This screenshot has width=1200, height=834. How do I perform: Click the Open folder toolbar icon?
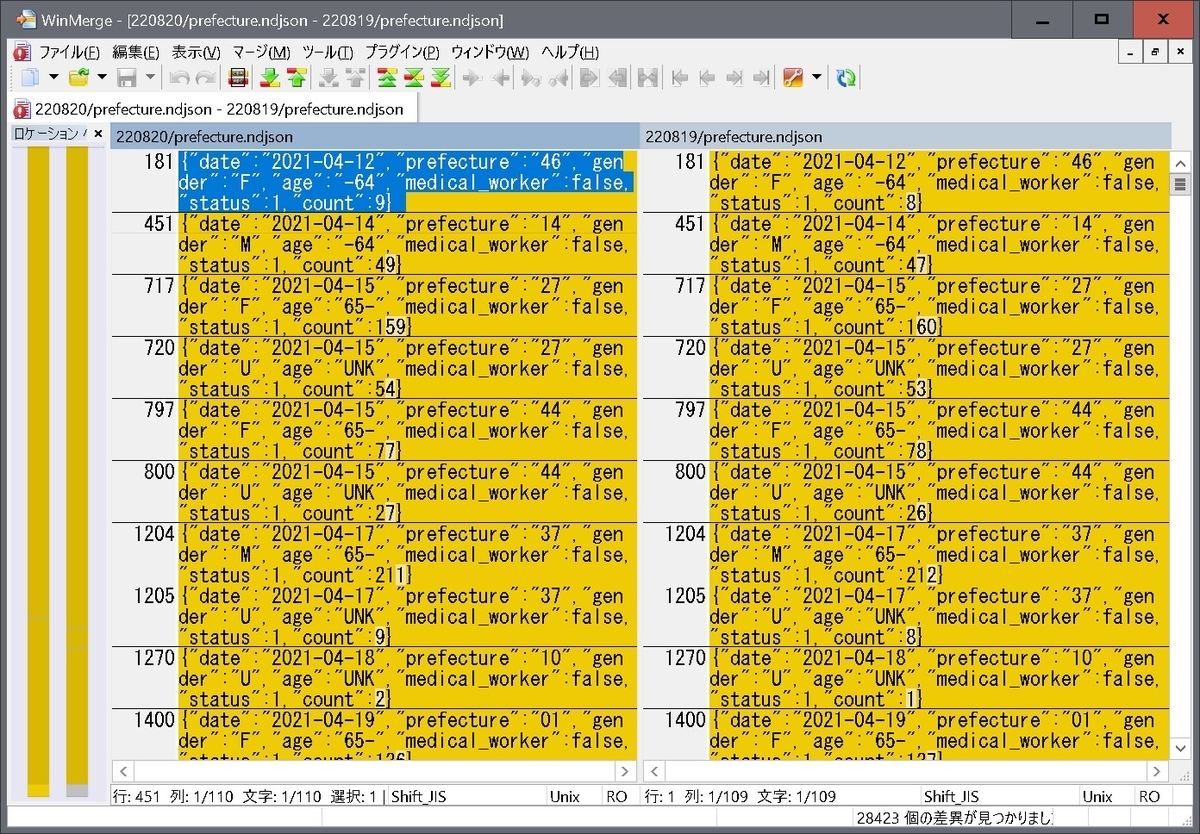pyautogui.click(x=79, y=77)
